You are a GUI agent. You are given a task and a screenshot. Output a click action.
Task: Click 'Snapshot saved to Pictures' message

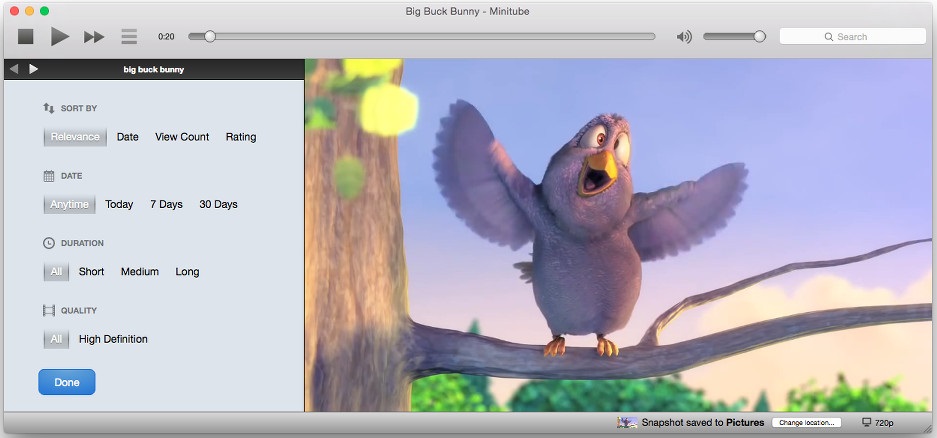pos(703,422)
